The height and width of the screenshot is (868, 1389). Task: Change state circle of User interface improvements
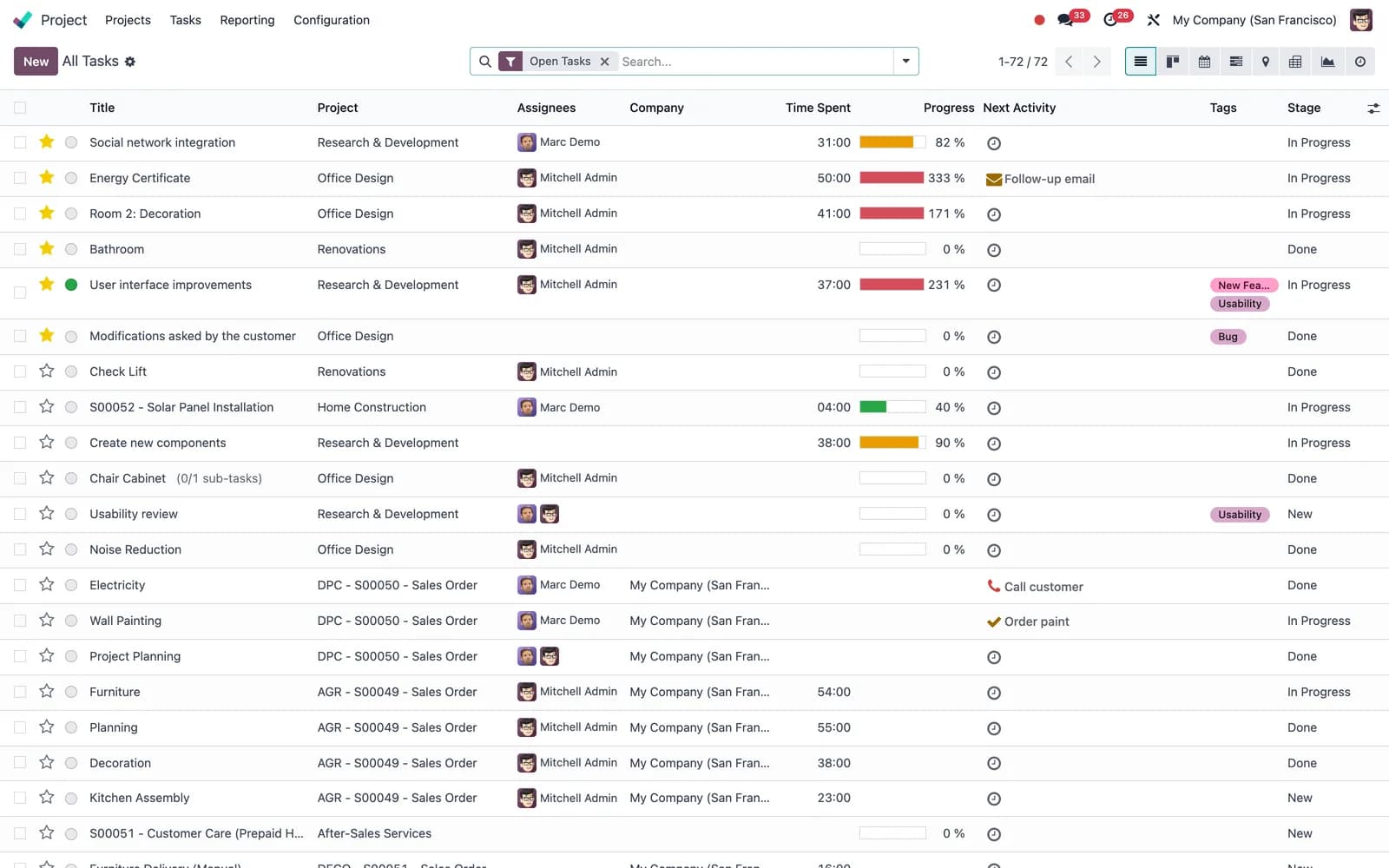pyautogui.click(x=71, y=285)
